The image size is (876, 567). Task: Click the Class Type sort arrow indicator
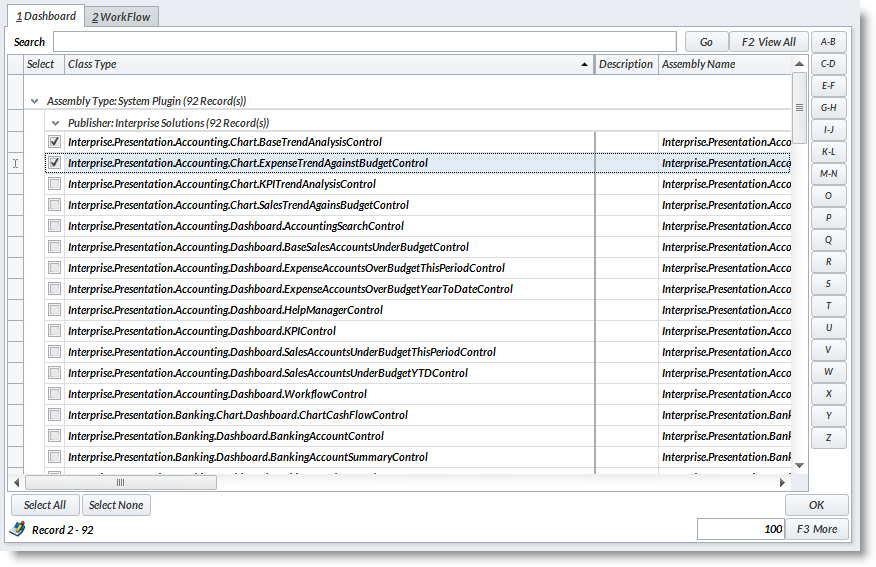tap(585, 65)
